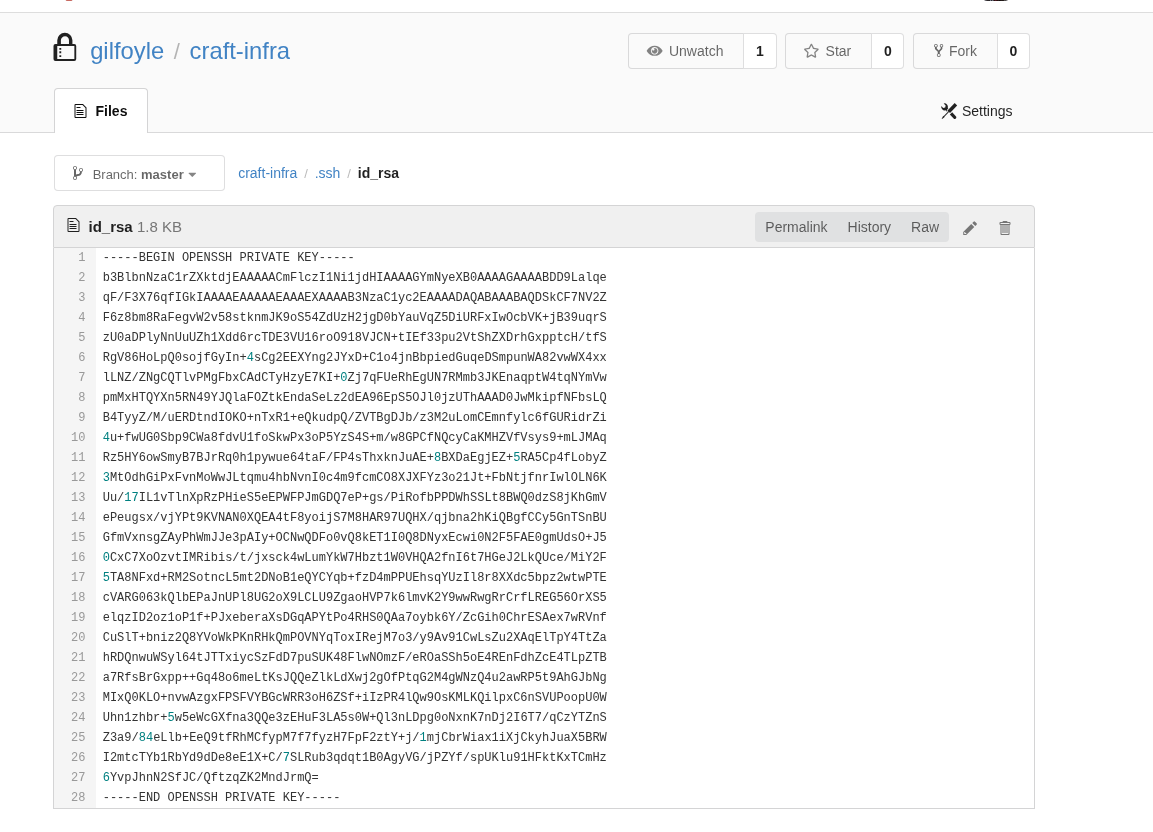Click the '1.8 KB' file size text
The width and height of the screenshot is (1153, 832).
click(159, 227)
